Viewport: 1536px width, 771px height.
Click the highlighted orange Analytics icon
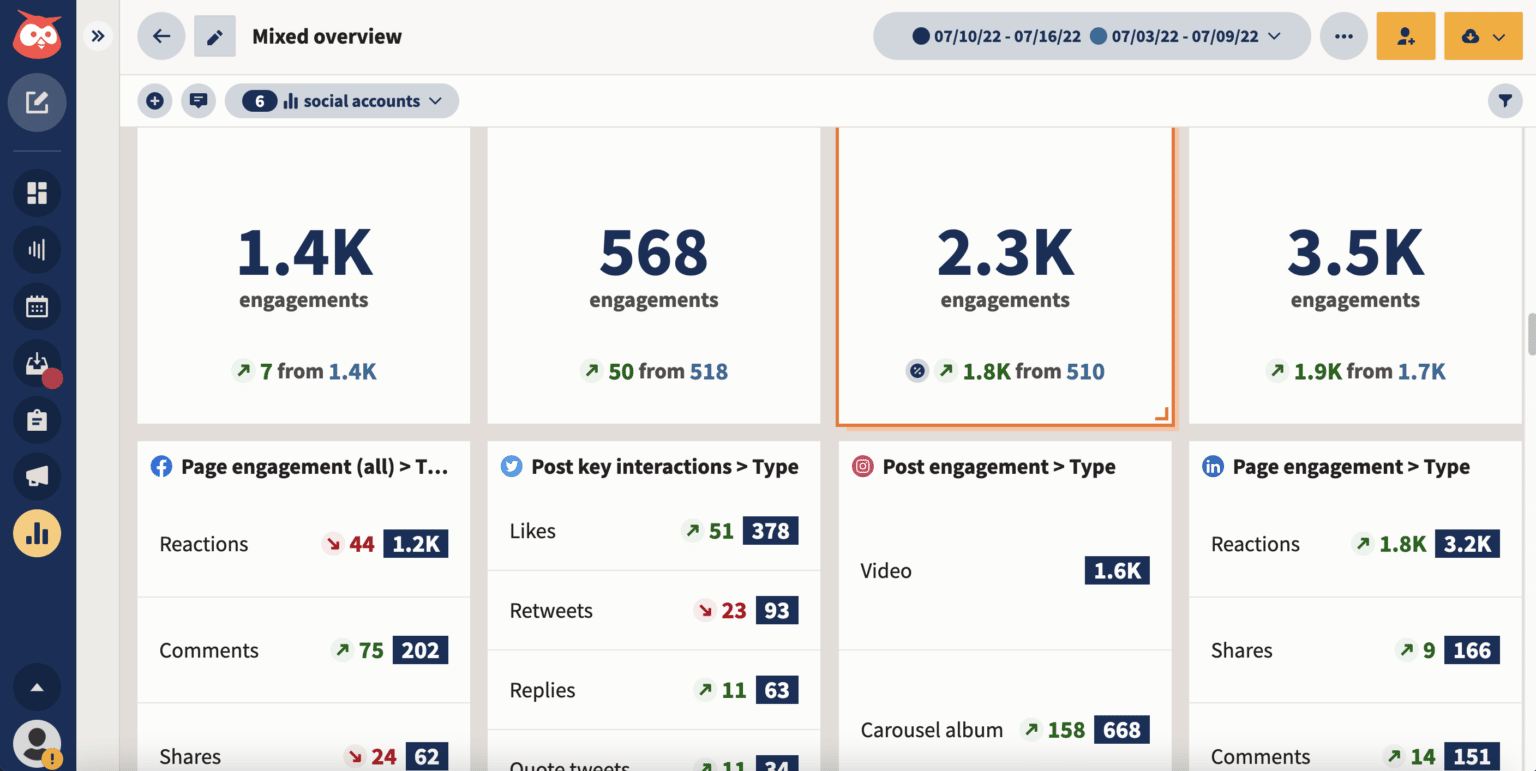tap(37, 533)
